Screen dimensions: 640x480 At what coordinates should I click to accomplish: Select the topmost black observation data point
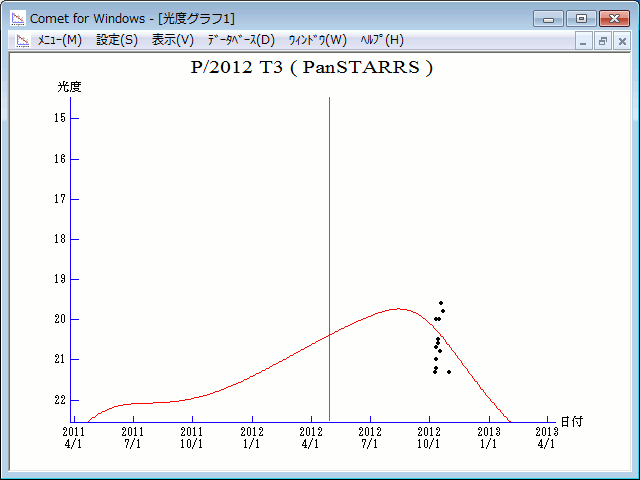tap(441, 303)
